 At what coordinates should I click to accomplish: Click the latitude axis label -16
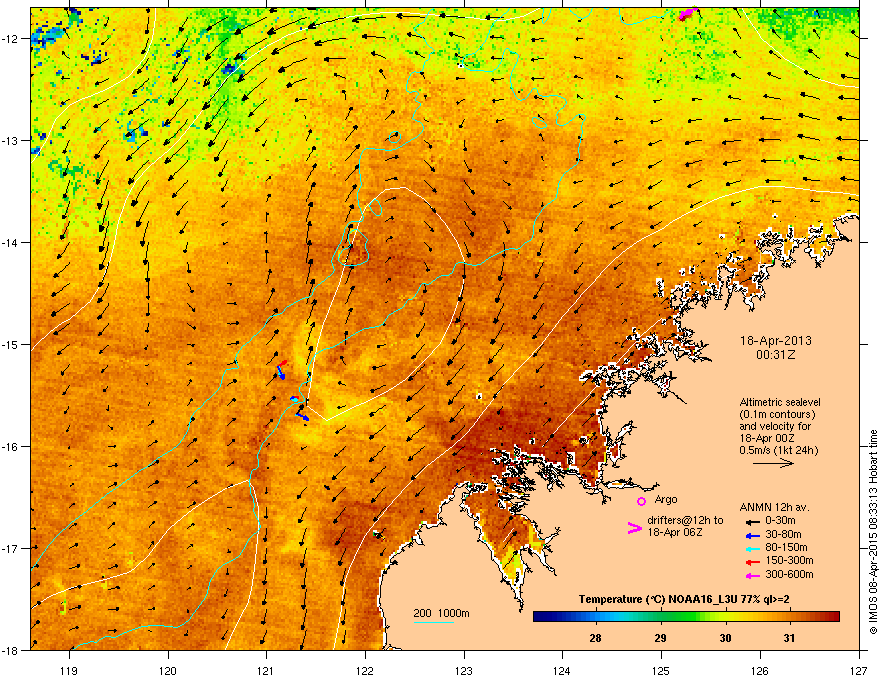[11, 447]
